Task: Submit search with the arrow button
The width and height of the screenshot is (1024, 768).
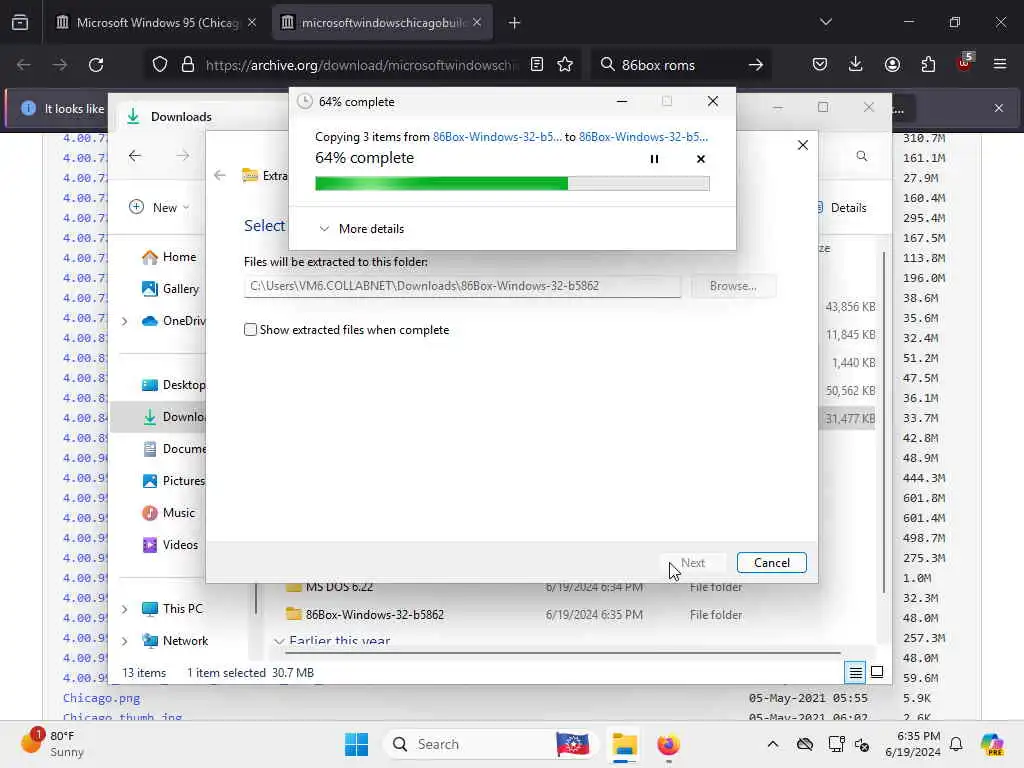Action: pyautogui.click(x=756, y=65)
